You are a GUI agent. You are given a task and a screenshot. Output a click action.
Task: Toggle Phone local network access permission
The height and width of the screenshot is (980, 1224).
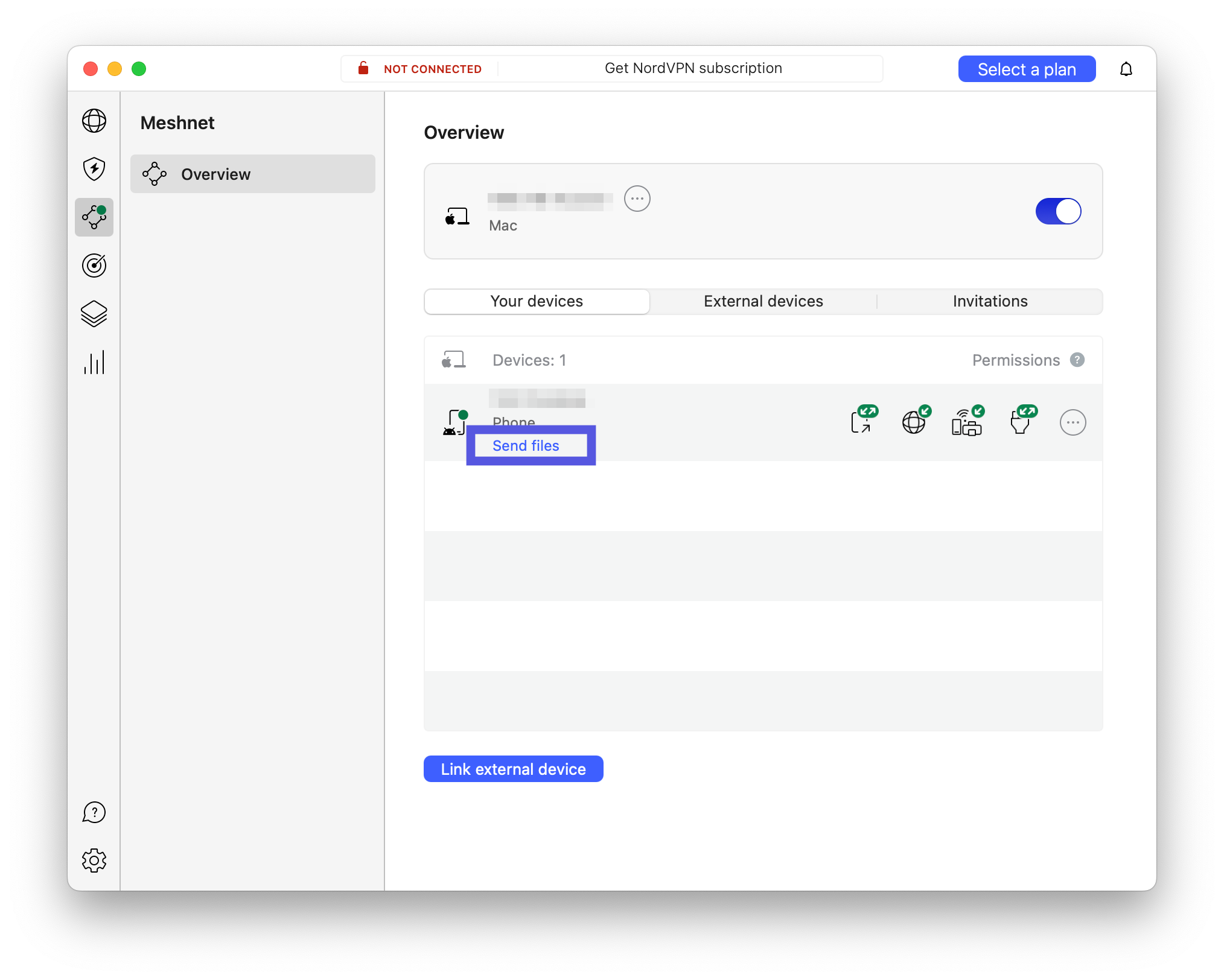(968, 420)
